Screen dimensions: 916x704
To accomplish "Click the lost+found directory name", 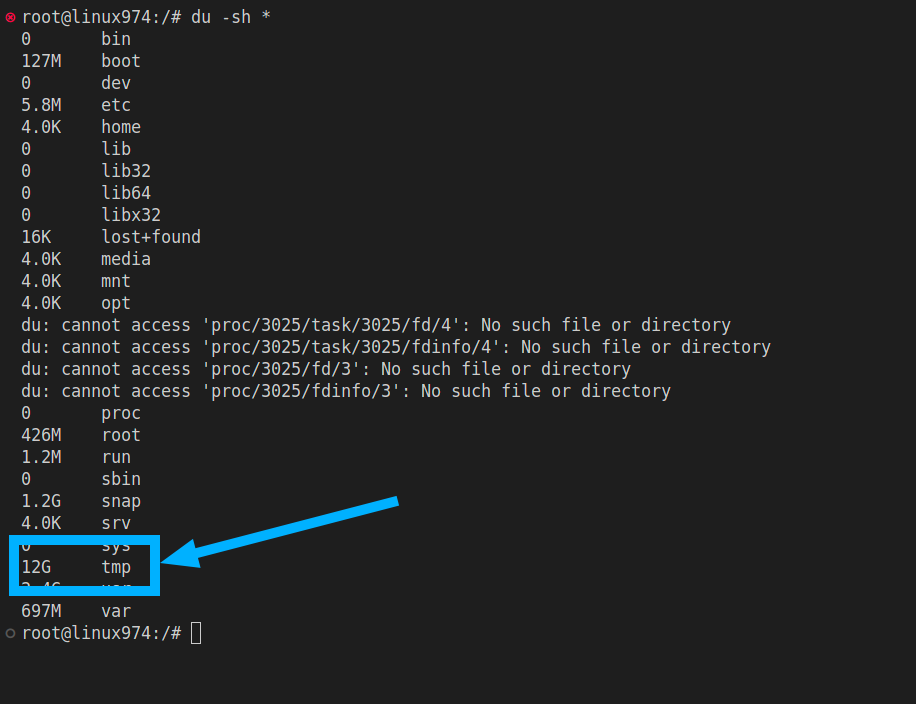I will (151, 237).
